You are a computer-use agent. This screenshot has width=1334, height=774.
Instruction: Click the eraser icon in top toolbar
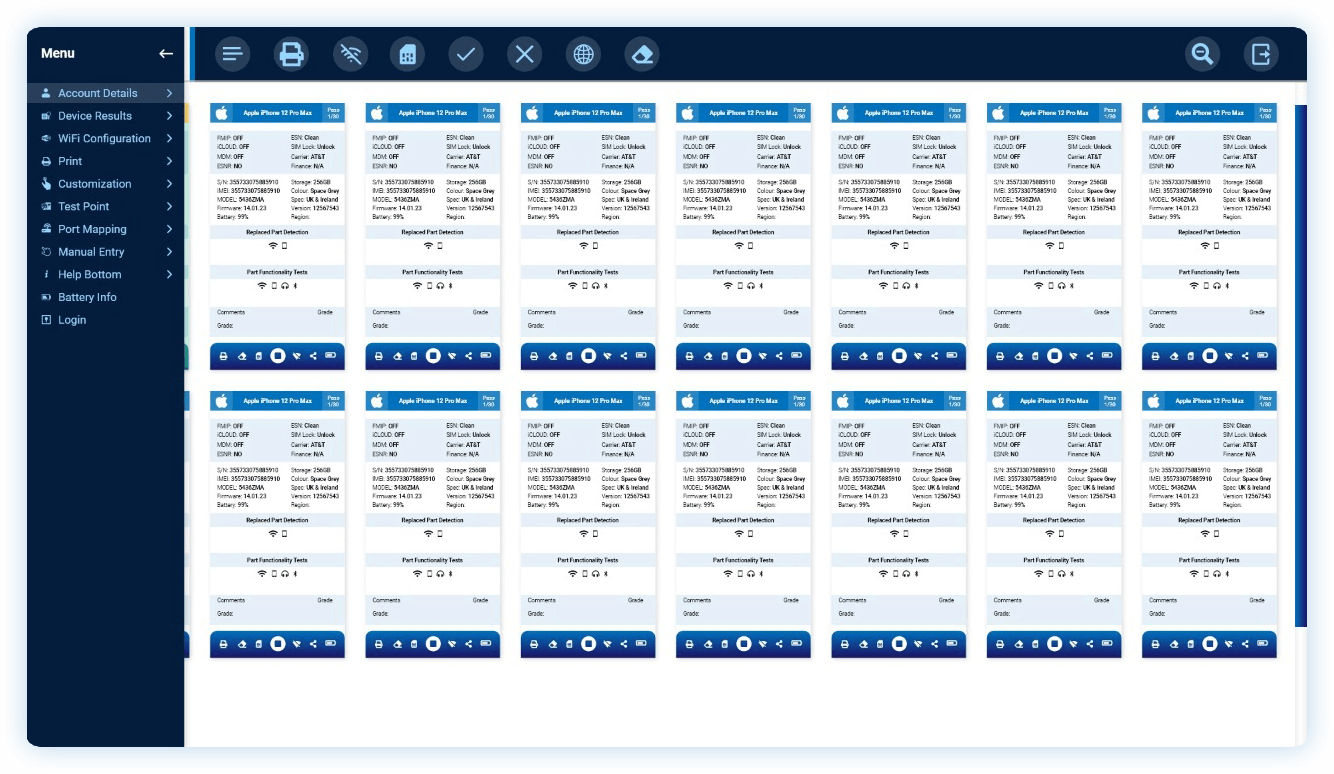pos(642,54)
